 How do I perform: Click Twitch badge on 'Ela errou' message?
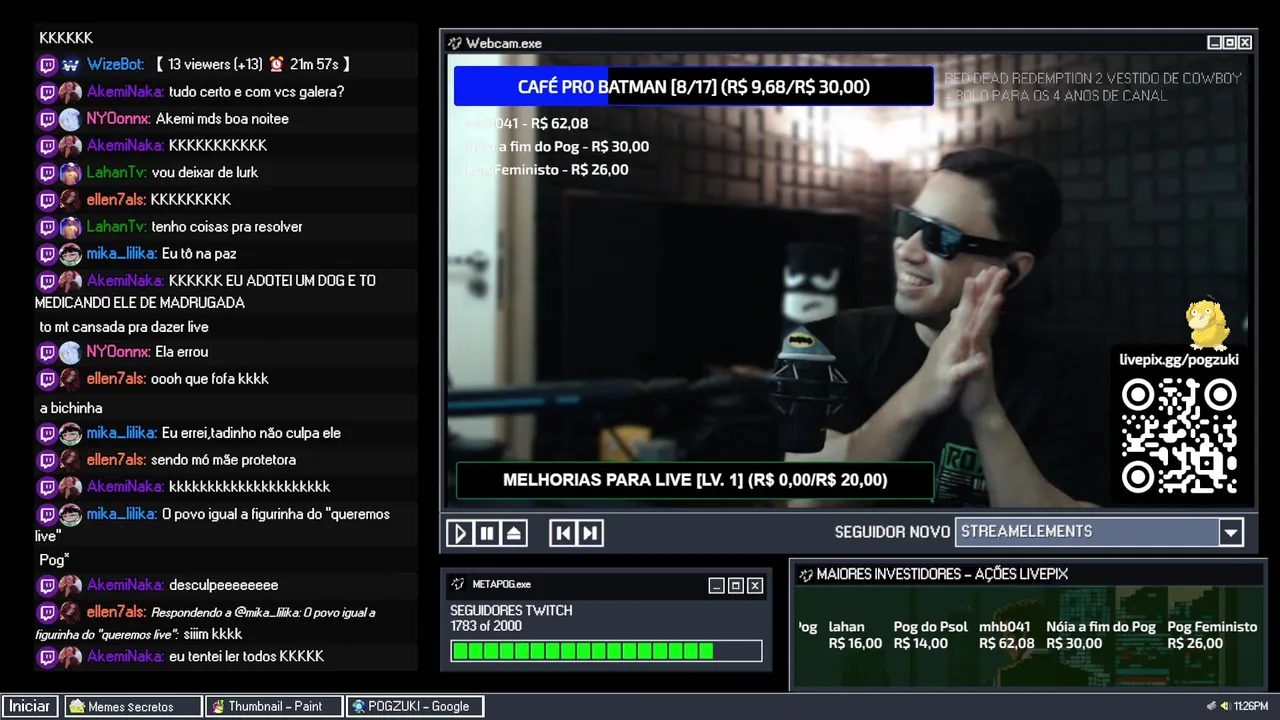tap(47, 353)
